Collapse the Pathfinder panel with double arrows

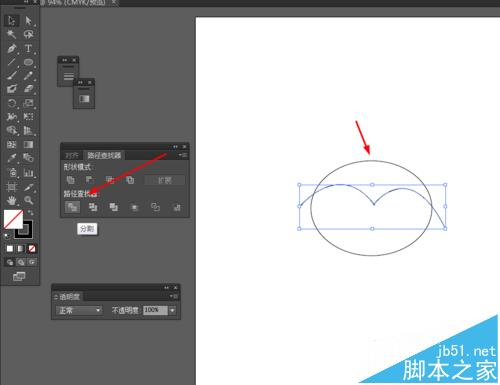tap(175, 147)
